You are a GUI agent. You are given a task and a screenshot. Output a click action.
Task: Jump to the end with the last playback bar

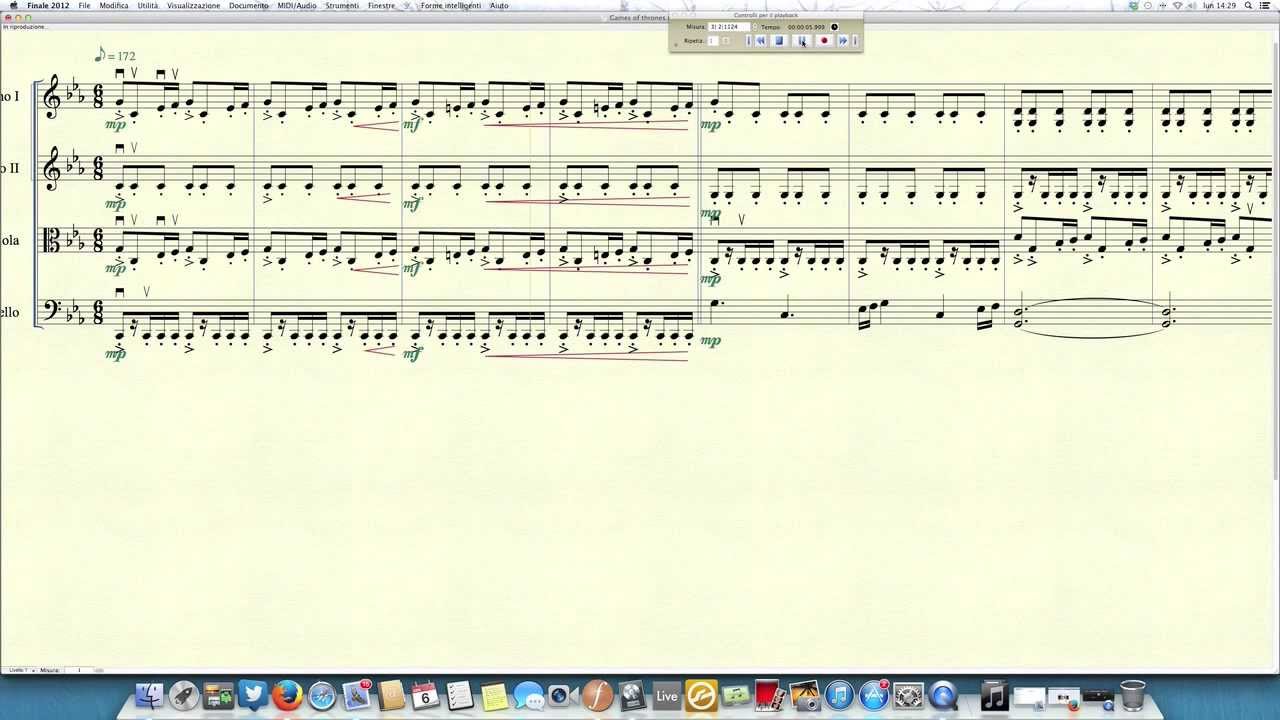[x=855, y=40]
